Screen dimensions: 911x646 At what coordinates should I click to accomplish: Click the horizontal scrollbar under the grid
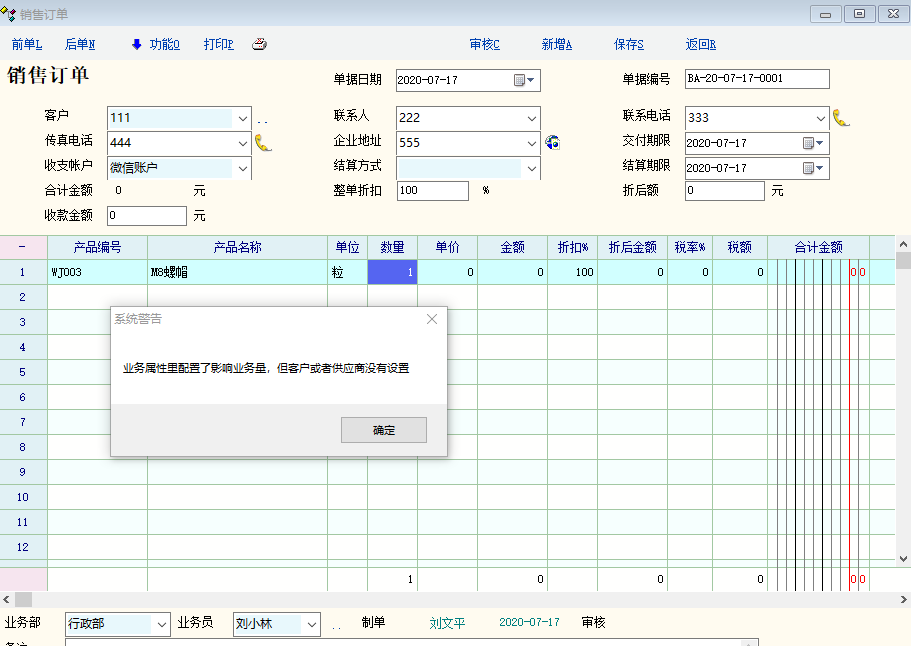pyautogui.click(x=450, y=599)
